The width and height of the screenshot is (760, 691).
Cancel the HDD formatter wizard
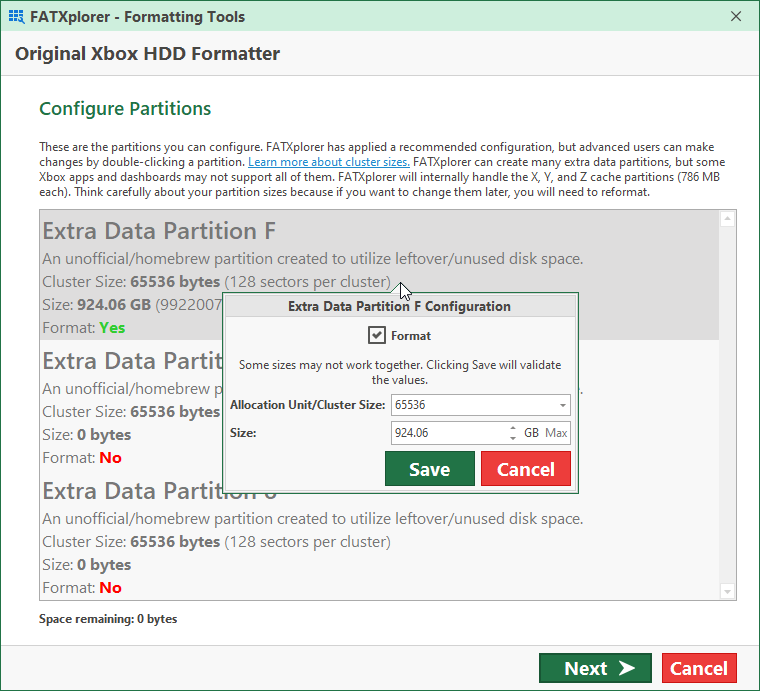click(x=699, y=668)
